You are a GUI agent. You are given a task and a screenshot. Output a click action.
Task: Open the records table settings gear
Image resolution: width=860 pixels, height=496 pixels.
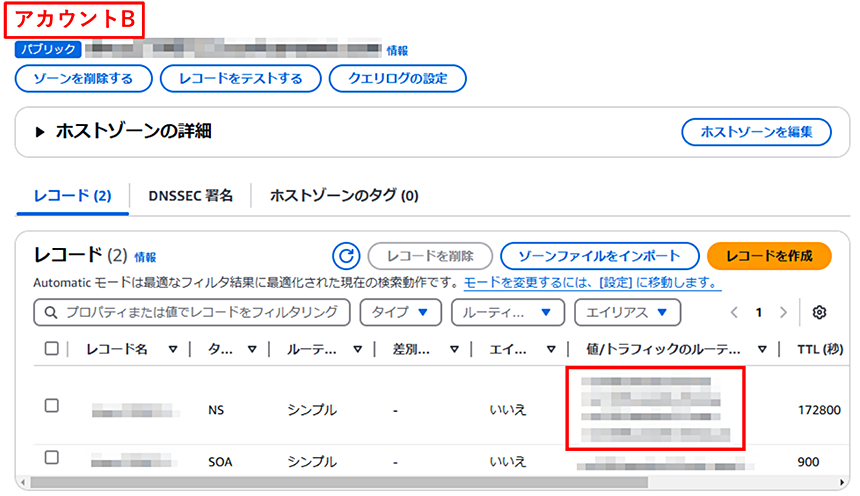(819, 312)
